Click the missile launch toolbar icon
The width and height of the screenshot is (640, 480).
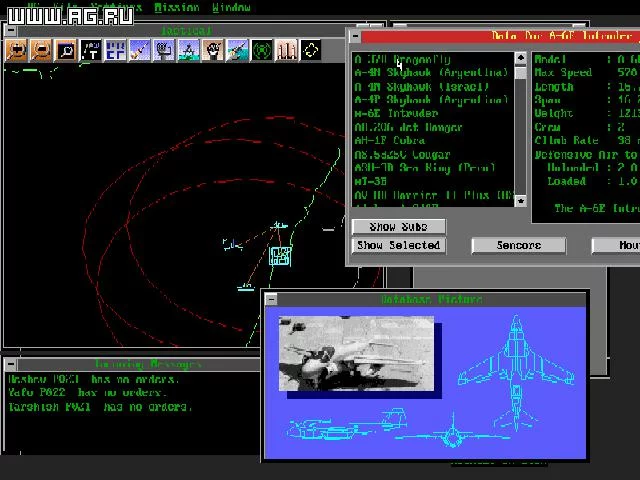(140, 51)
